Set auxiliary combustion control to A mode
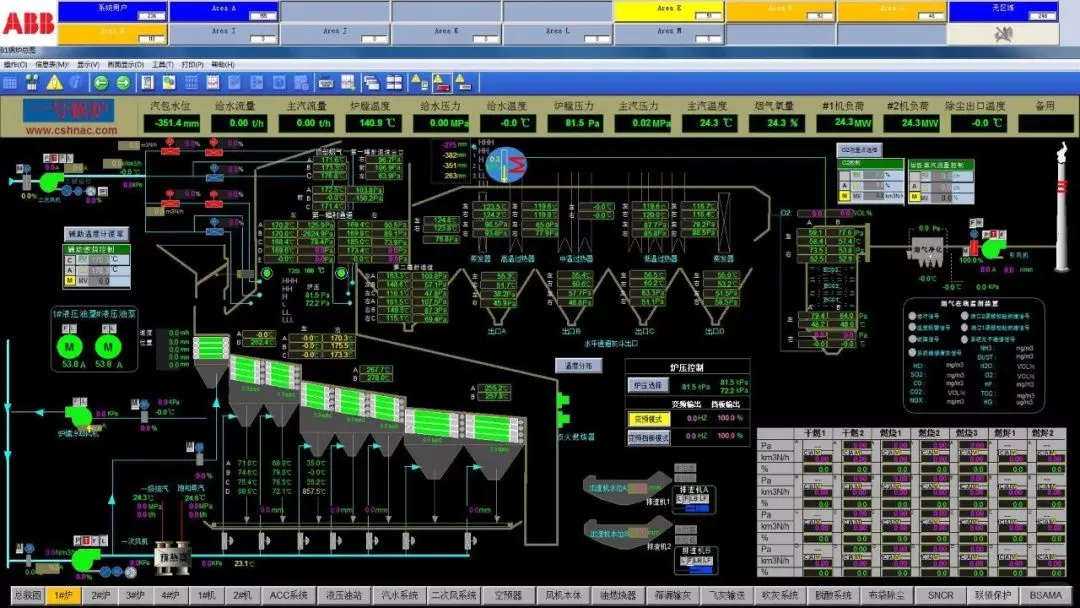 70,271
